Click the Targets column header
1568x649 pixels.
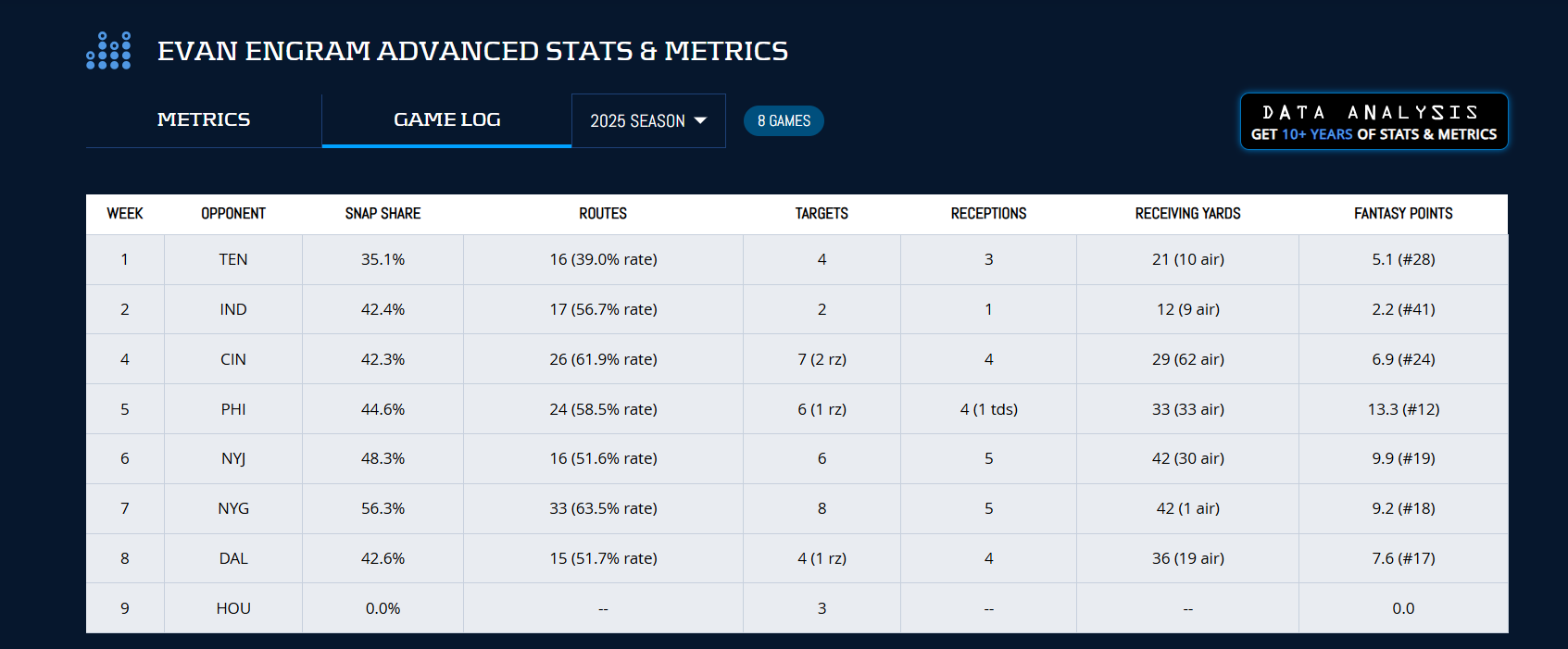pos(822,214)
